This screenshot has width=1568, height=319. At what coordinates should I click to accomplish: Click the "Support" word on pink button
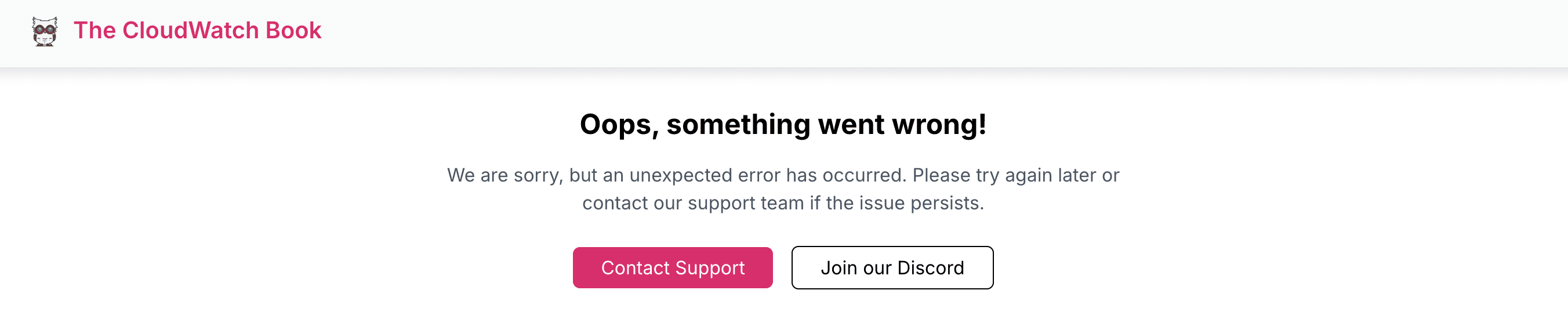710,269
